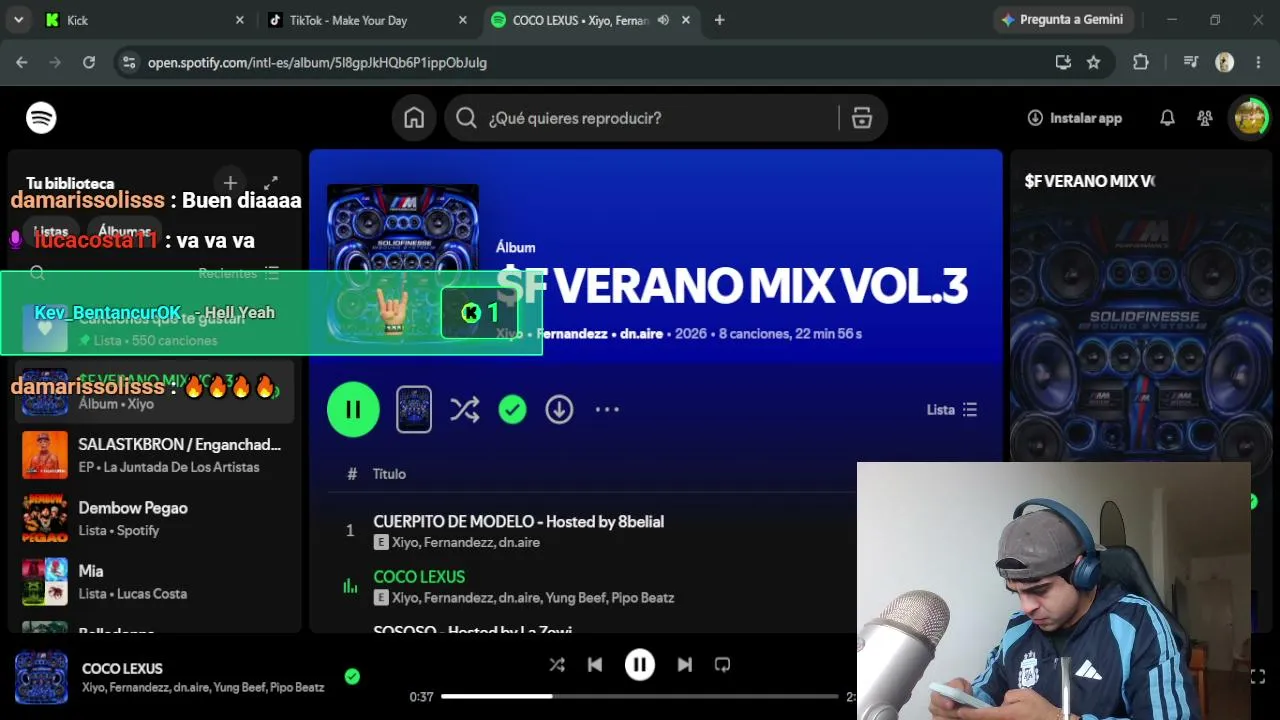Click Pregunta a Gemini button
The width and height of the screenshot is (1280, 720).
click(1062, 20)
